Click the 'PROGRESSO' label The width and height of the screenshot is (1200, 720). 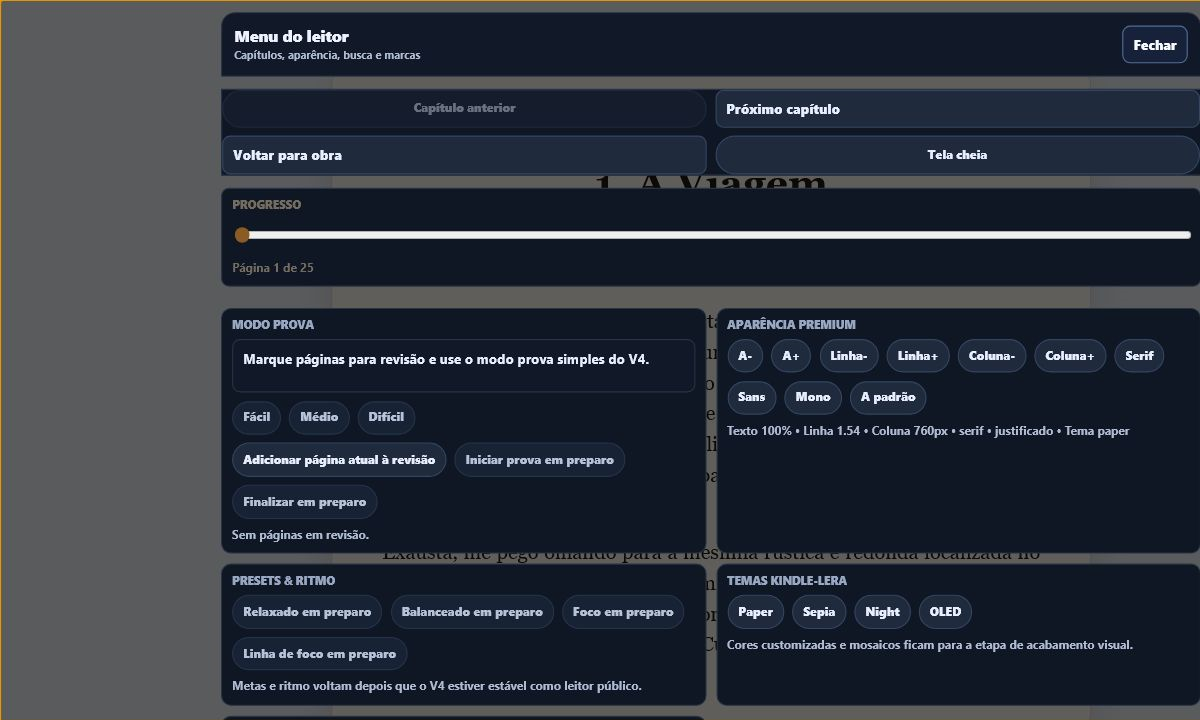pyautogui.click(x=267, y=205)
